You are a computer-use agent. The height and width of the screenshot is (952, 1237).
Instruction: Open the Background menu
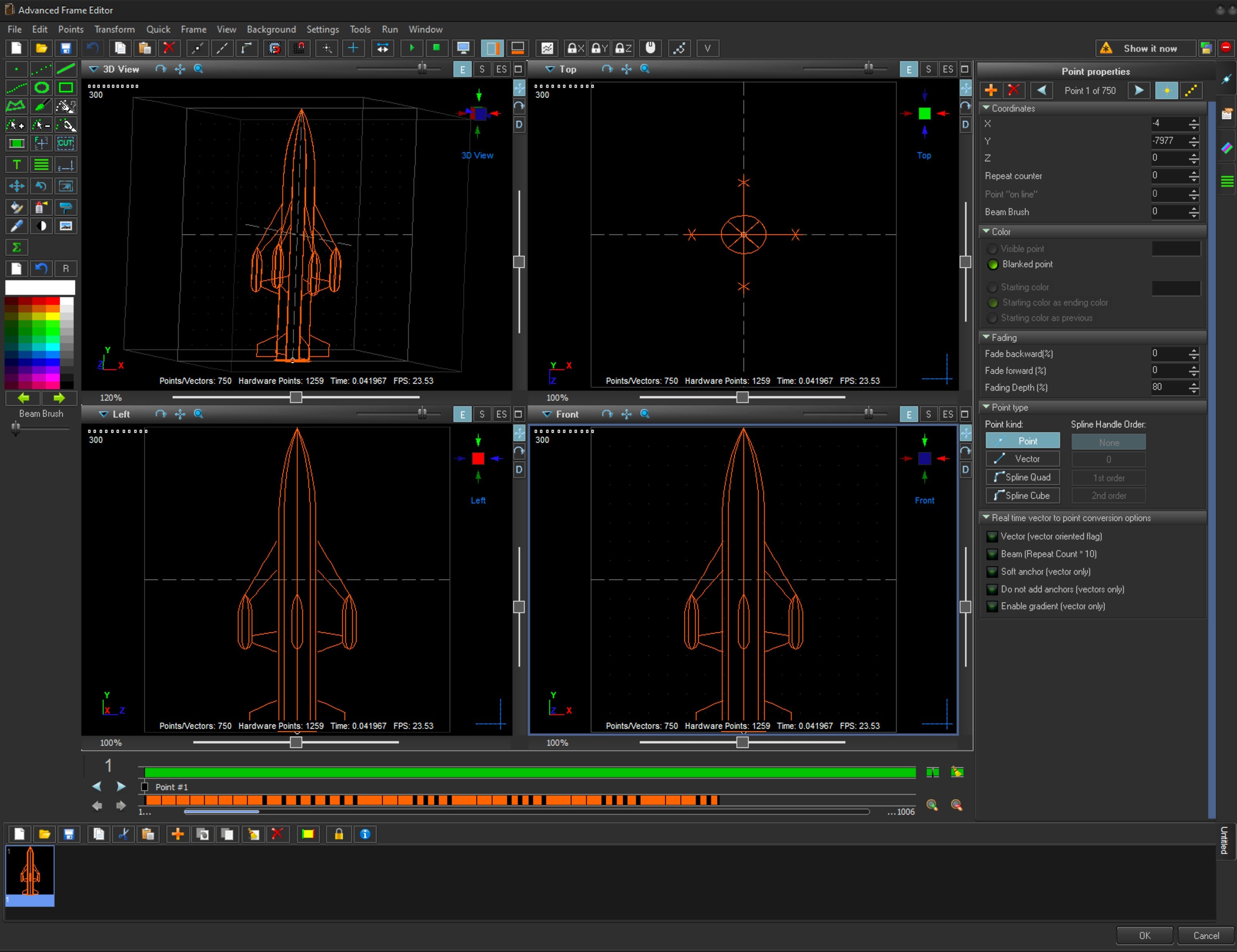271,30
